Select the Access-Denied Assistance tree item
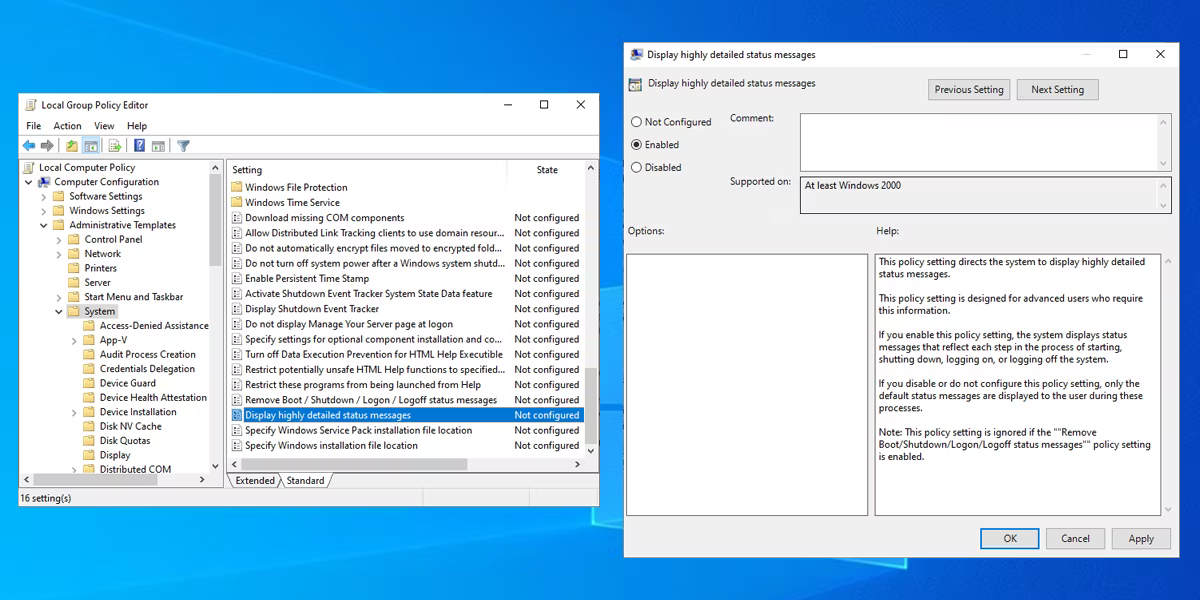 pos(154,326)
